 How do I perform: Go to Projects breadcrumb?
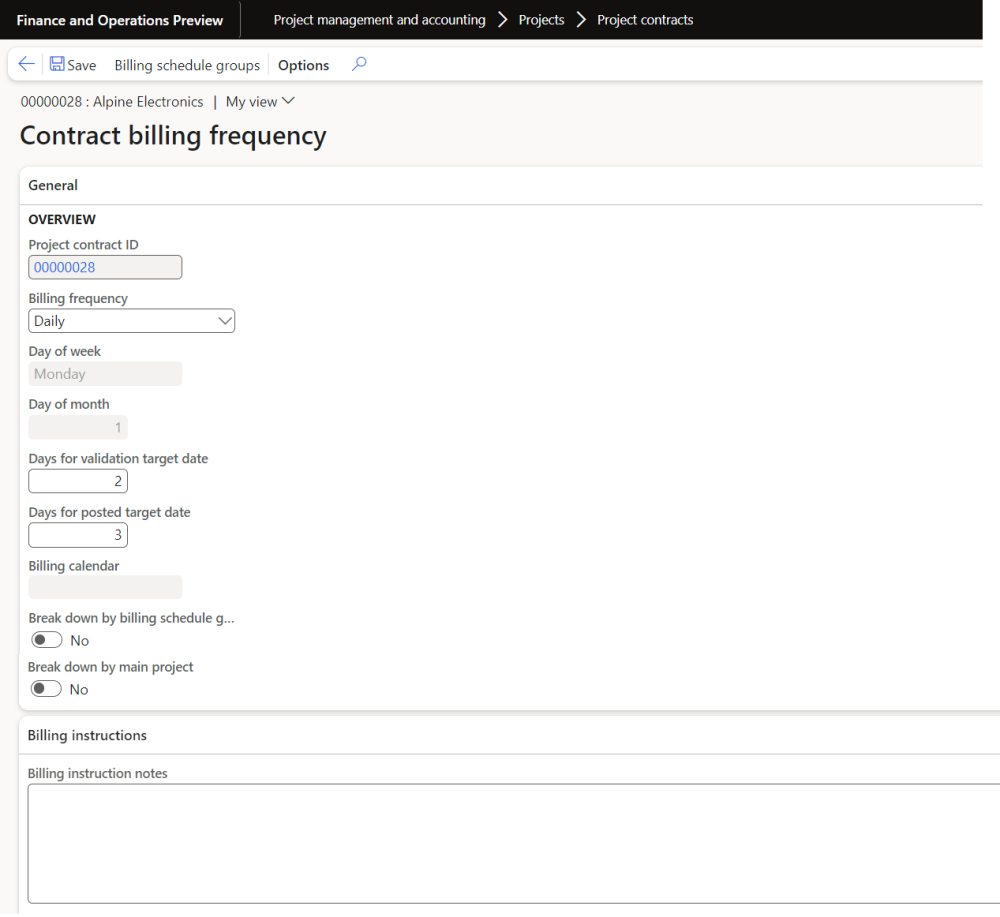tap(541, 20)
